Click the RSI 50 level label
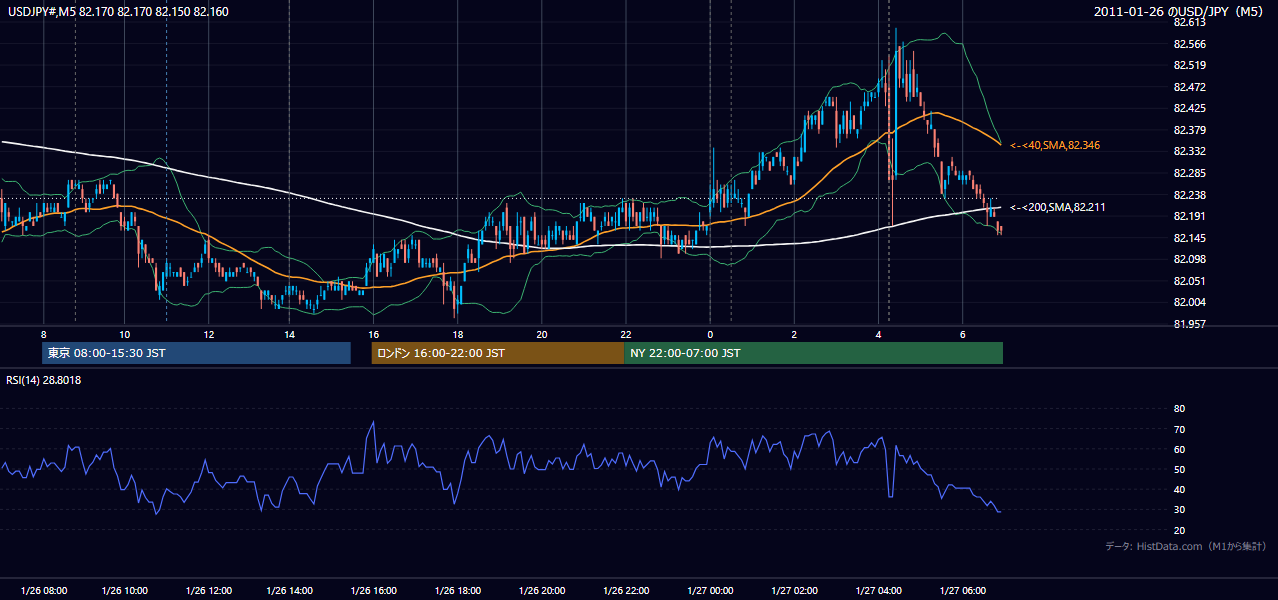1278x600 pixels. coord(1179,469)
